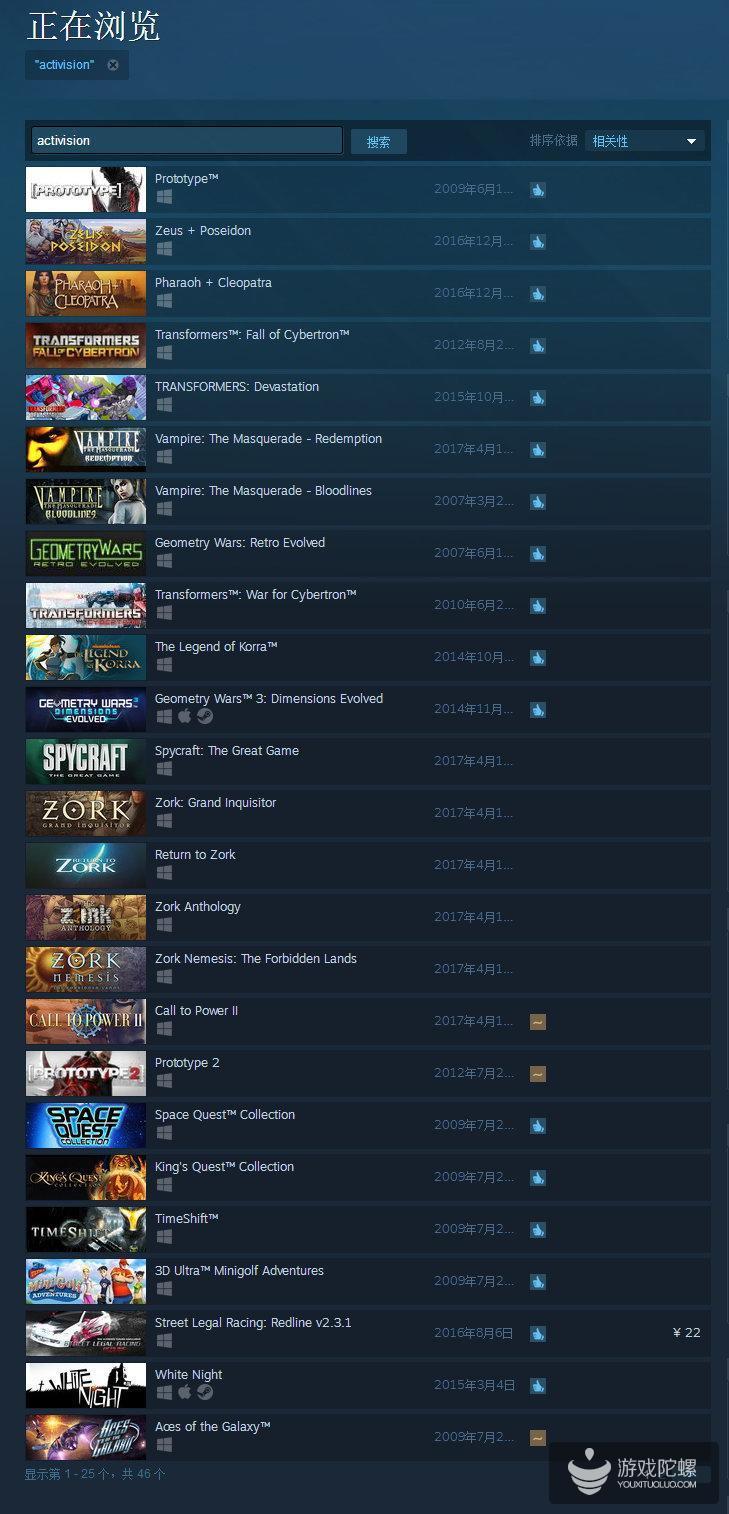Click the Zork Anthology cover thumbnail
Image resolution: width=729 pixels, height=1514 pixels.
(86, 917)
